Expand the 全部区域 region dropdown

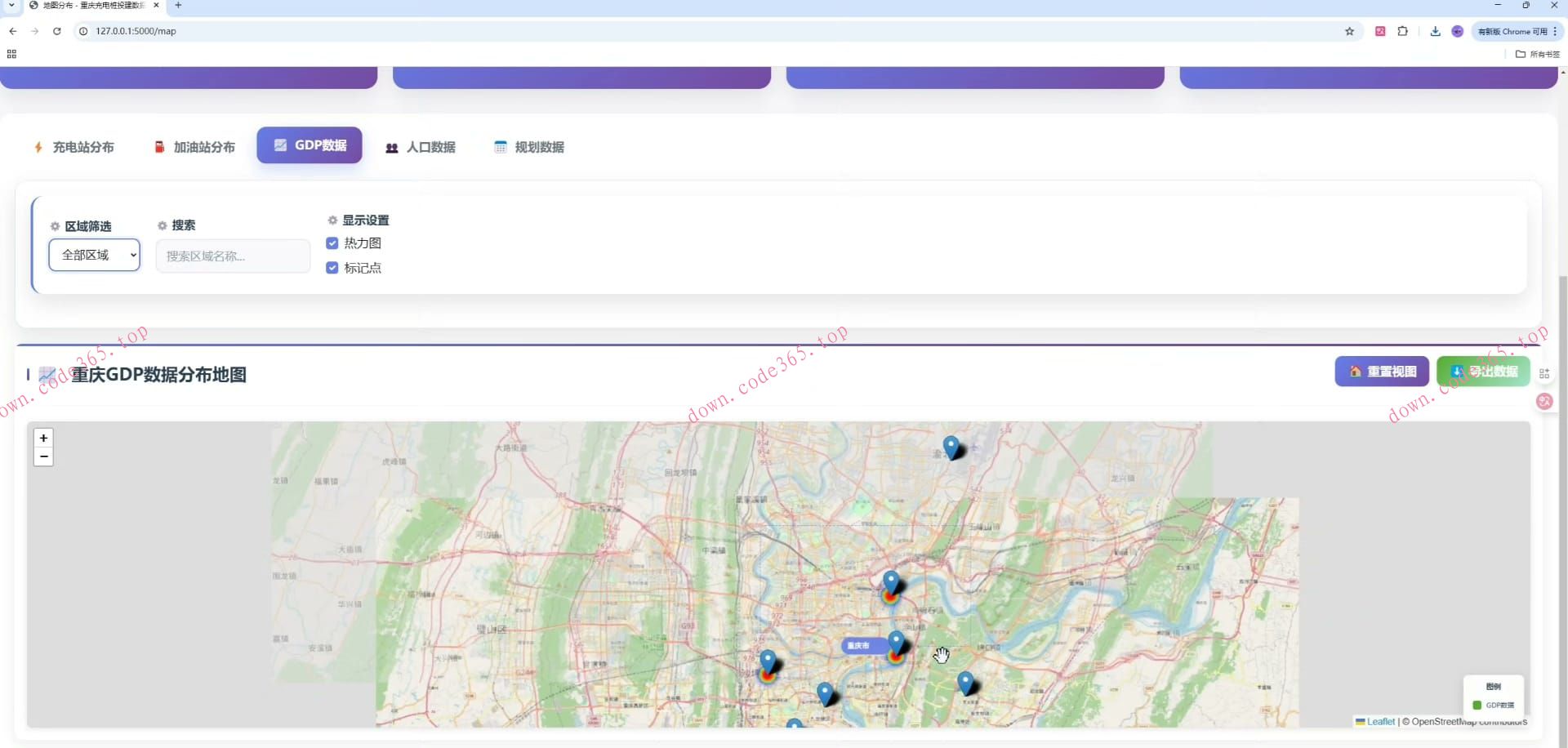point(95,255)
